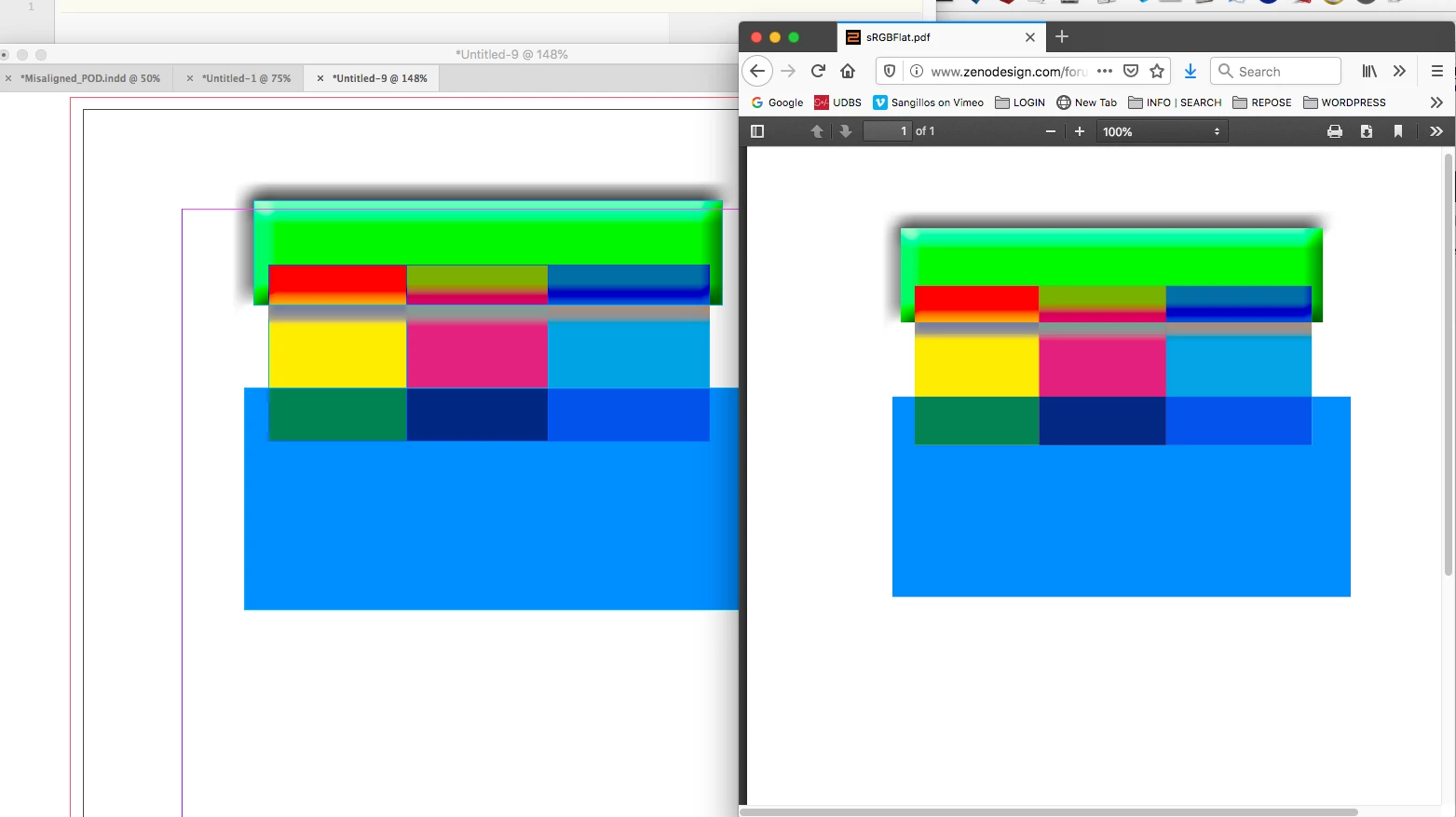Expand the INFO | SEARCH bookmarks folder
The width and height of the screenshot is (1456, 817).
click(x=1175, y=102)
